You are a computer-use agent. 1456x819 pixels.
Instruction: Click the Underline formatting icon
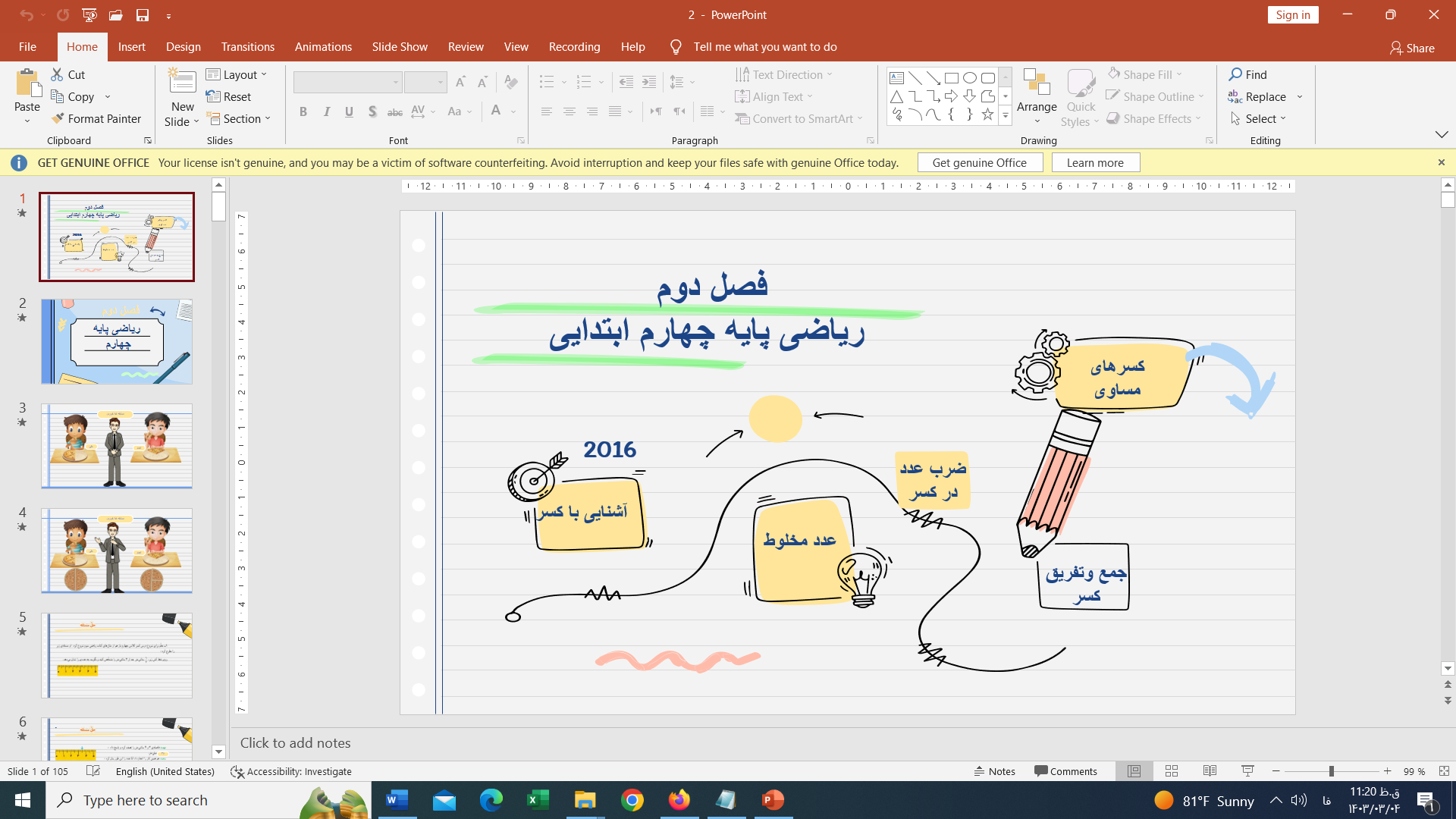pyautogui.click(x=349, y=111)
